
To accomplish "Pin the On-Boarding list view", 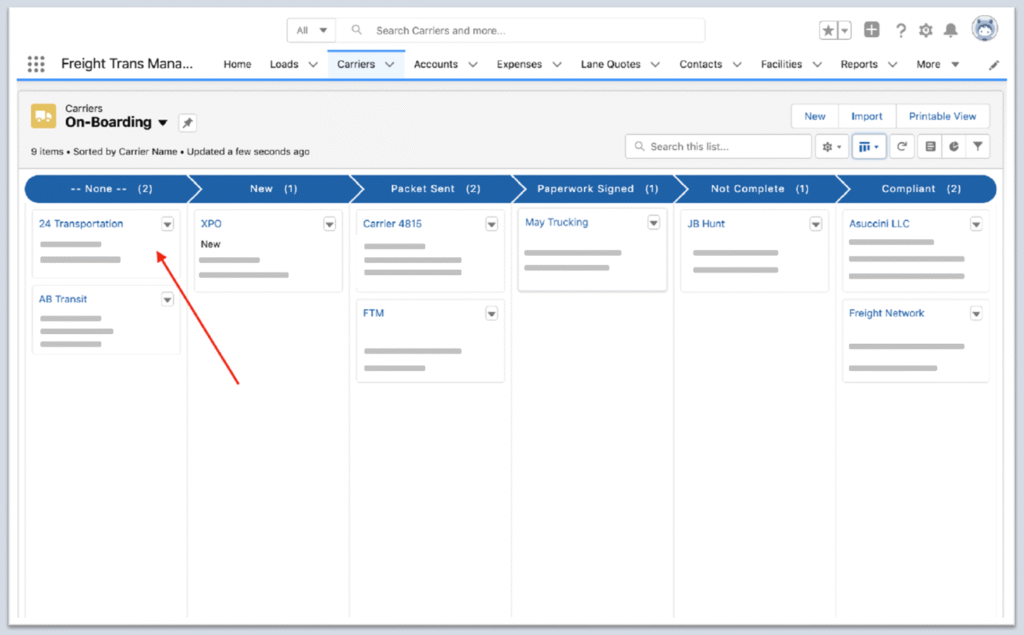I will [188, 123].
